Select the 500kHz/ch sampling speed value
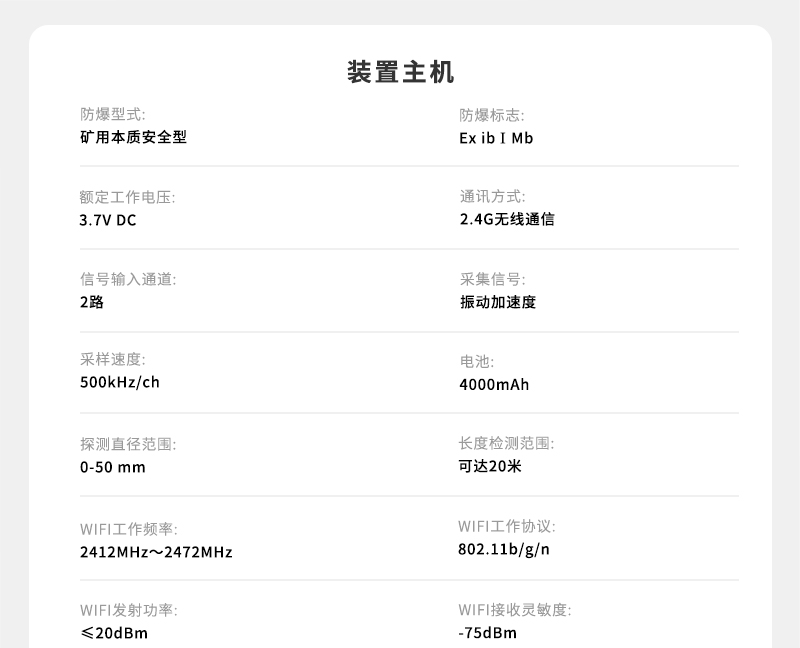The height and width of the screenshot is (648, 800). coord(120,383)
